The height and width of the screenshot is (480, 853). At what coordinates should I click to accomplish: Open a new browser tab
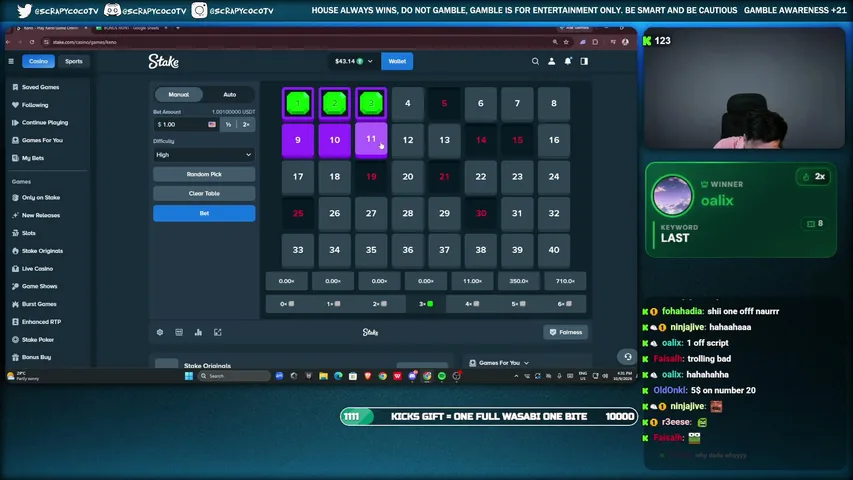178,28
